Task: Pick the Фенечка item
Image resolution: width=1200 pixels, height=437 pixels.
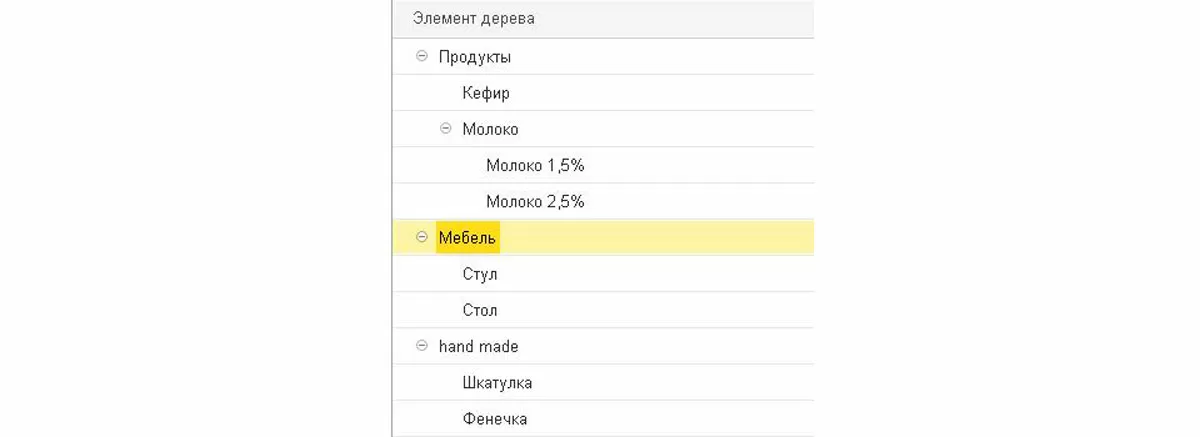Action: 495,419
